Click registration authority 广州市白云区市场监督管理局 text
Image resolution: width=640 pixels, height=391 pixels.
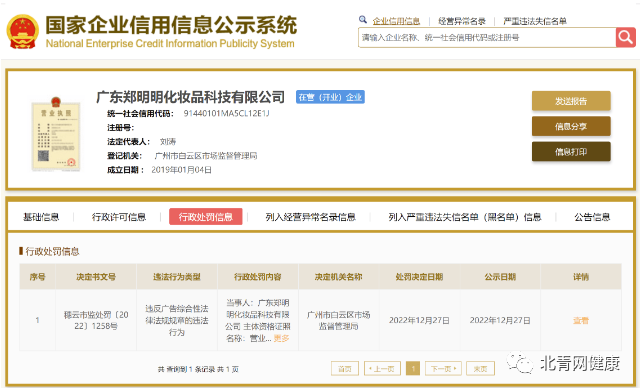(206, 156)
